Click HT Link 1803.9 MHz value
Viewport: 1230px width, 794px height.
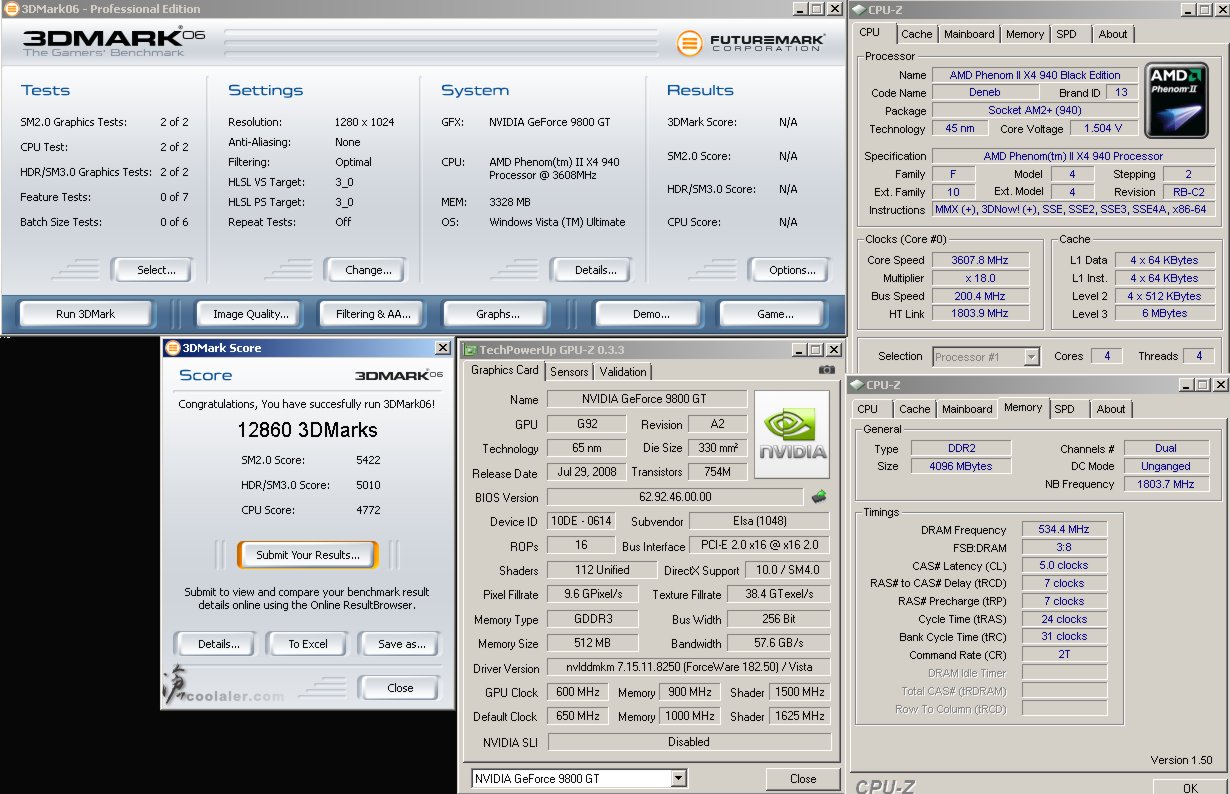coord(979,314)
